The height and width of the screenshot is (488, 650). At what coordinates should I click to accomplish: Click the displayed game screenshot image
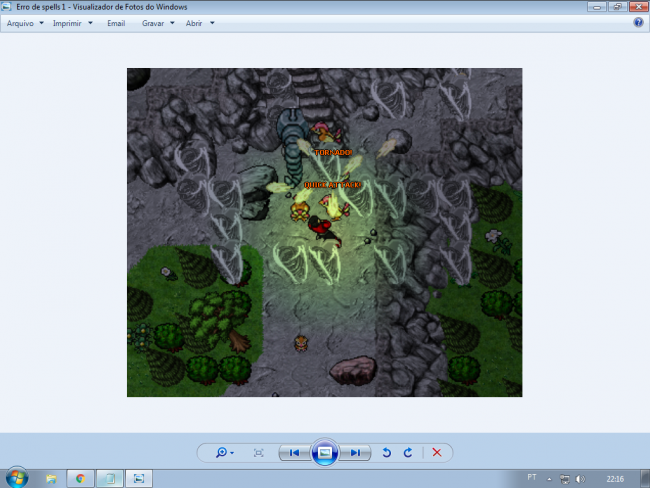(325, 233)
